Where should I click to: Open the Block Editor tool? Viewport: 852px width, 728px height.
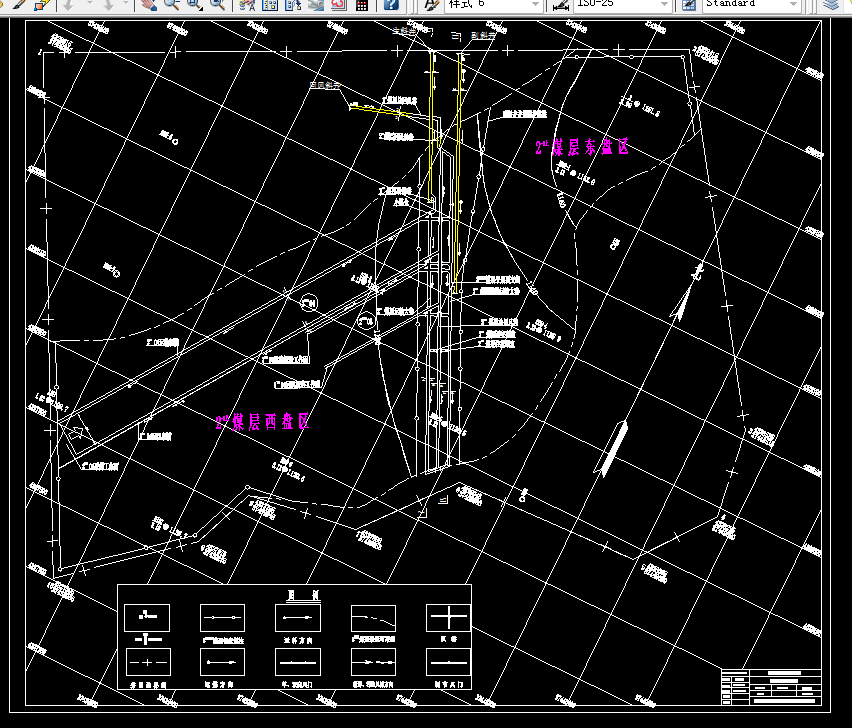pos(42,4)
